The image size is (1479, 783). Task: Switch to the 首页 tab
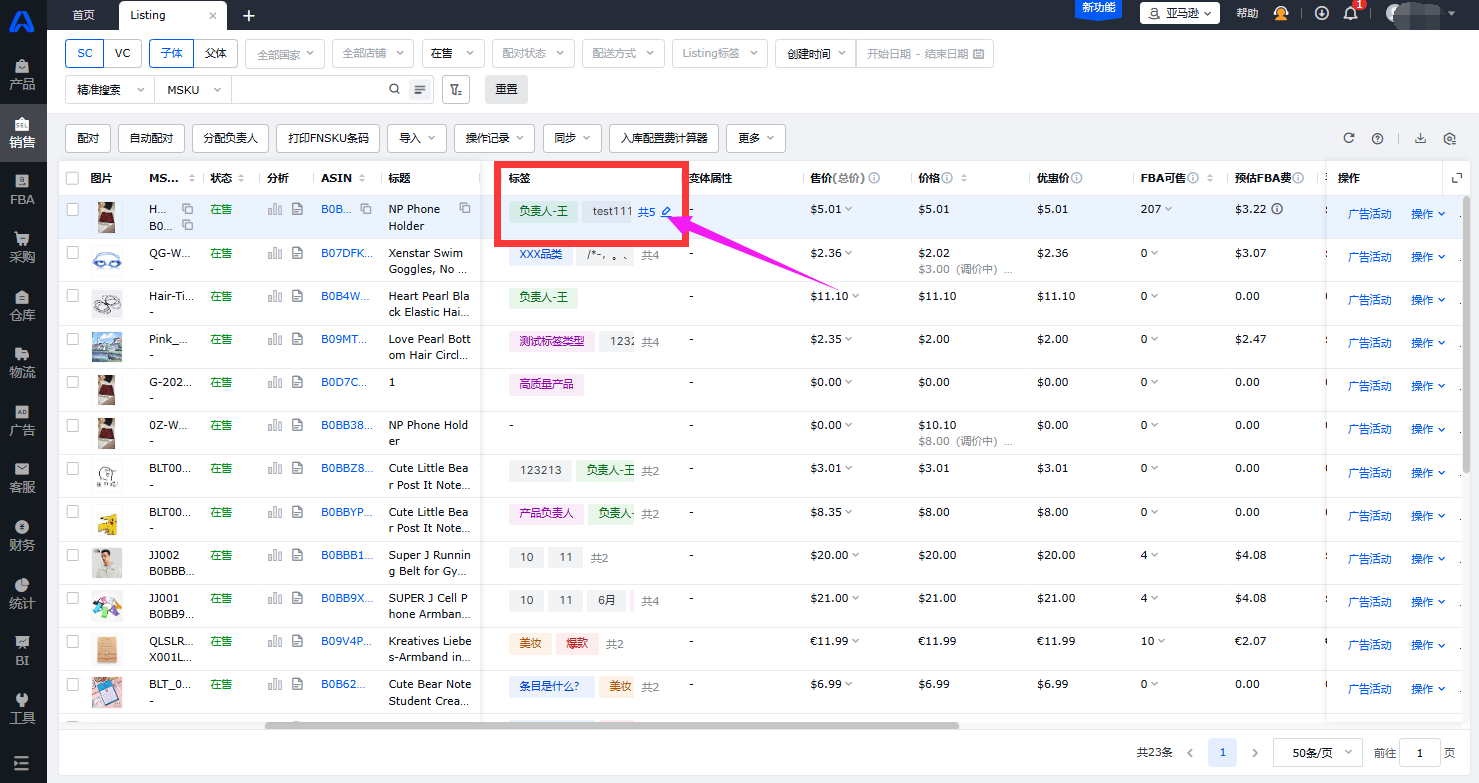point(84,15)
